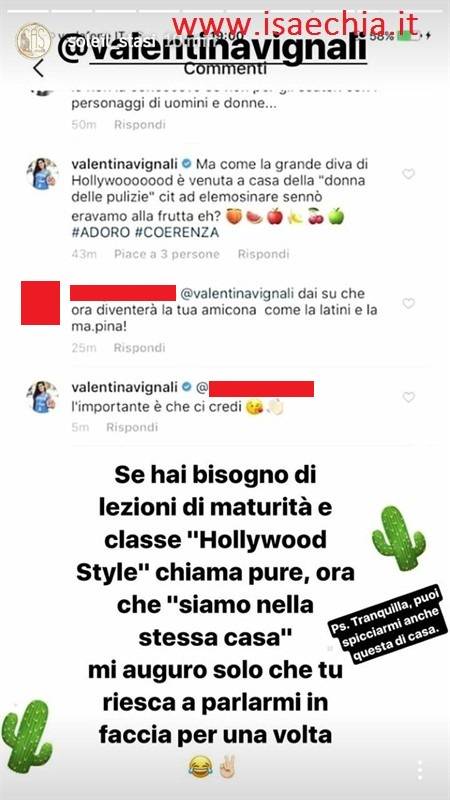450x800 pixels.
Task: Open 'Piace a 3 persone' likes list
Action: 167,254
